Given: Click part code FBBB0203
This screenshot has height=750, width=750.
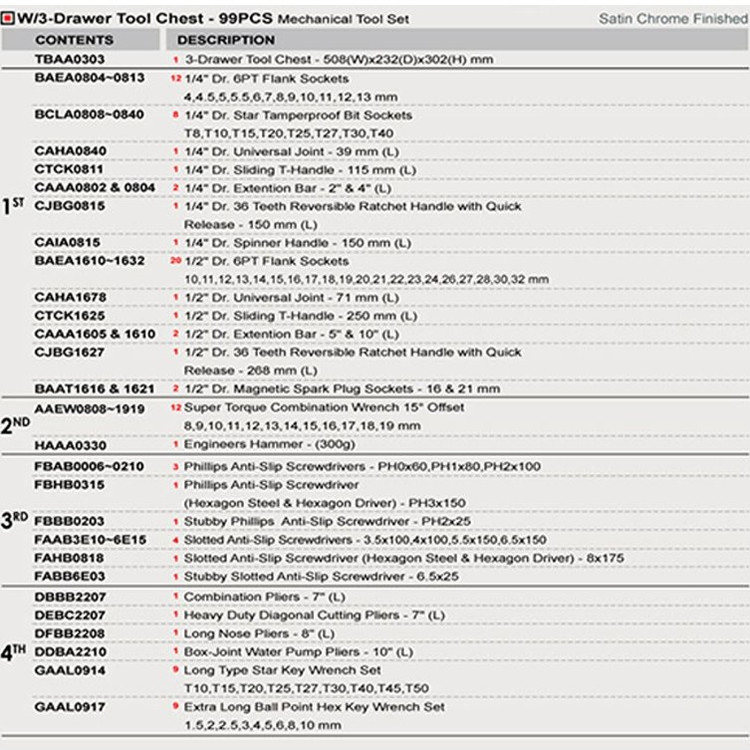Looking at the screenshot, I should tap(69, 522).
